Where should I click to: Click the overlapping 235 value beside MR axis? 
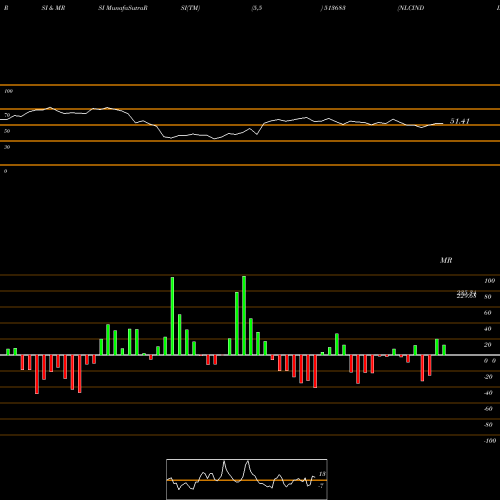pyautogui.click(x=466, y=294)
